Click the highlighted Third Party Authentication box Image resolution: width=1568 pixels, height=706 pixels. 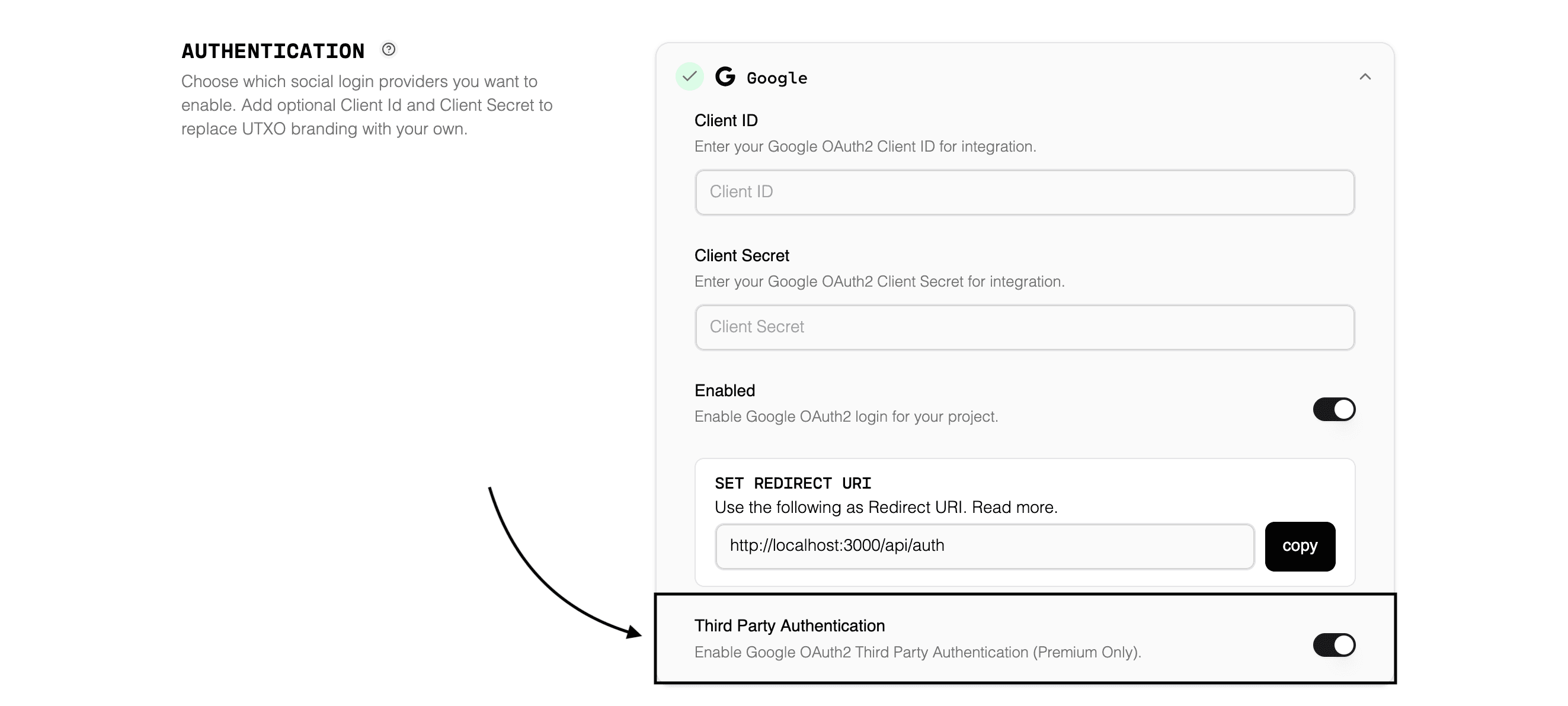click(1025, 638)
